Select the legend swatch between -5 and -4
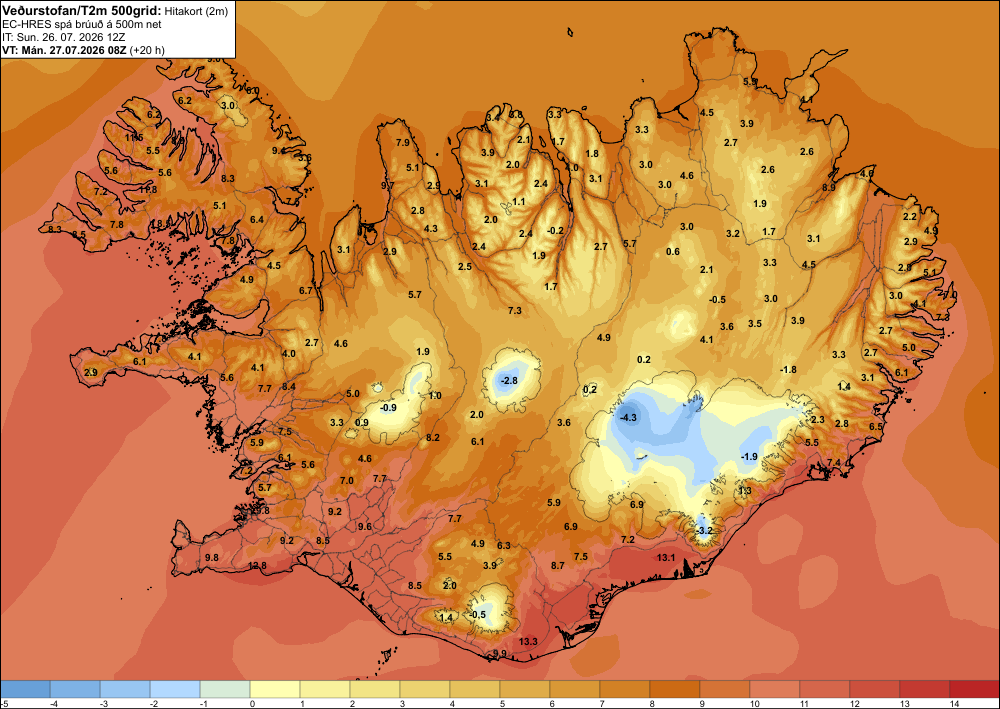The width and height of the screenshot is (1000, 709). 26,689
